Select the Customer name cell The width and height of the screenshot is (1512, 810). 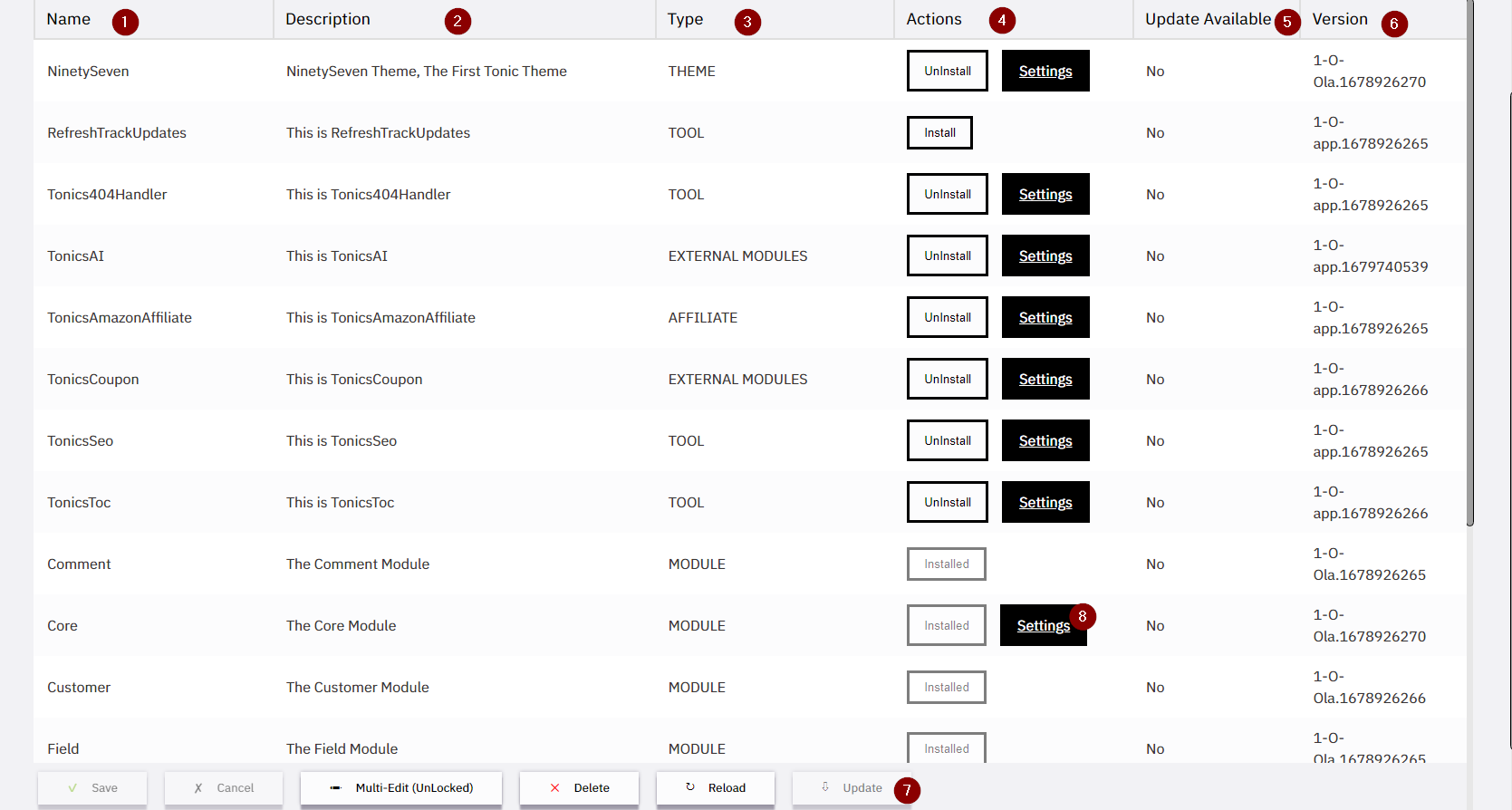(153, 687)
